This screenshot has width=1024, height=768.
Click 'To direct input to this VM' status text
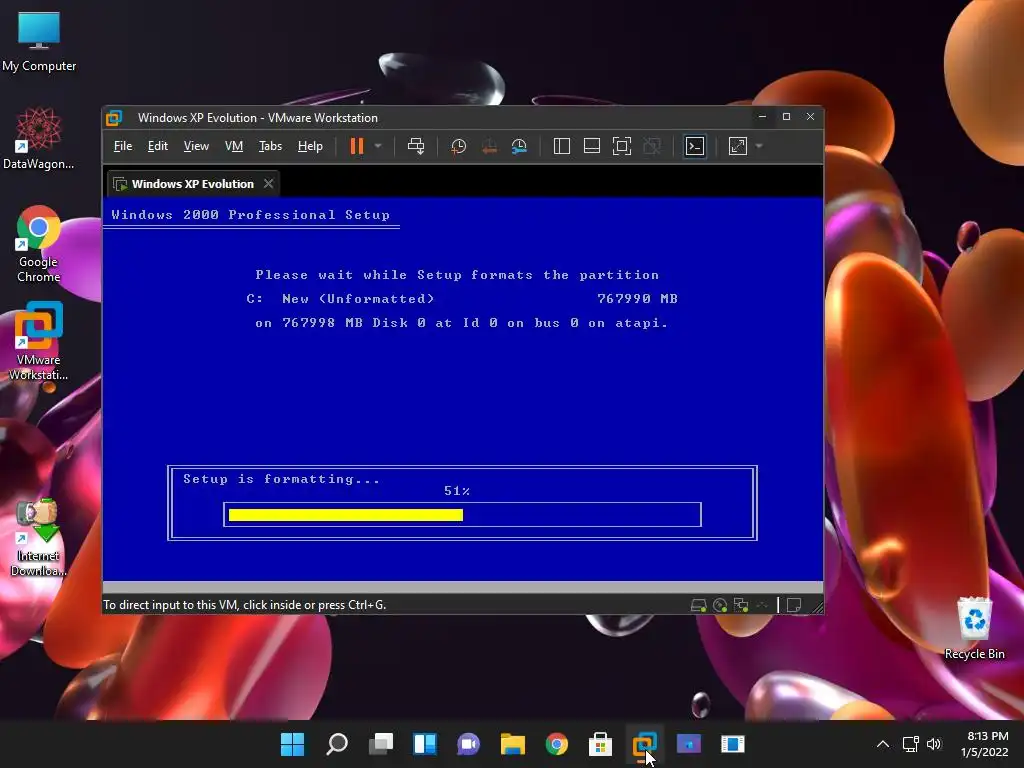coord(245,605)
